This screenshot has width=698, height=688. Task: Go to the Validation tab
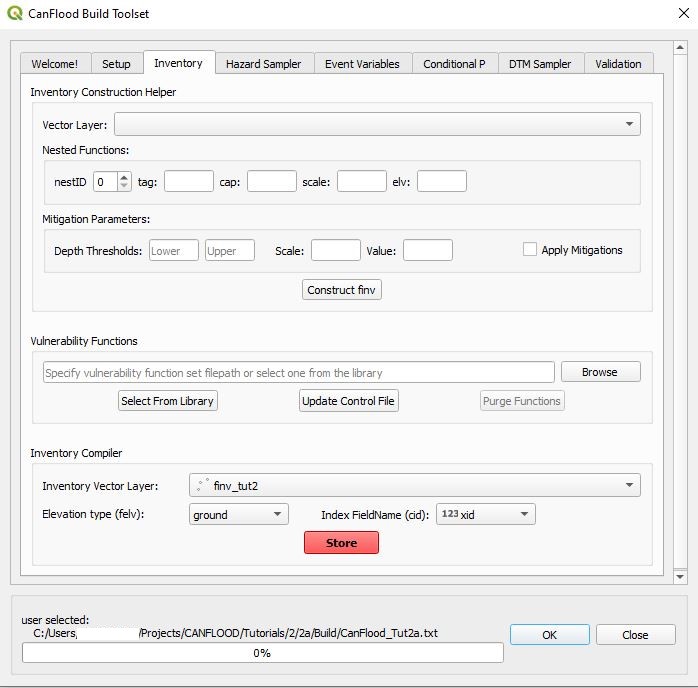point(618,64)
